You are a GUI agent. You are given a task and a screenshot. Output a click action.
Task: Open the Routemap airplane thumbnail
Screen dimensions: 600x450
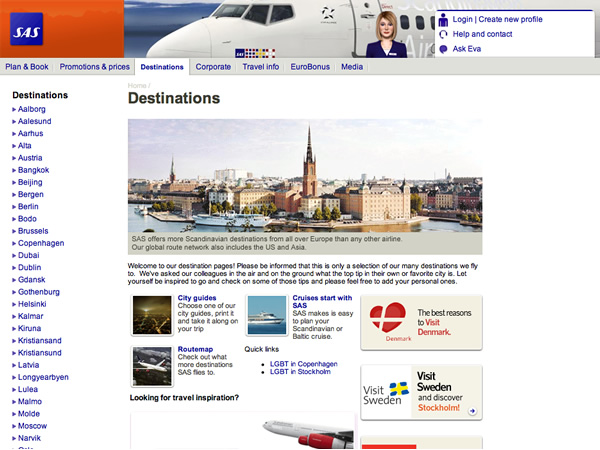coord(152,366)
